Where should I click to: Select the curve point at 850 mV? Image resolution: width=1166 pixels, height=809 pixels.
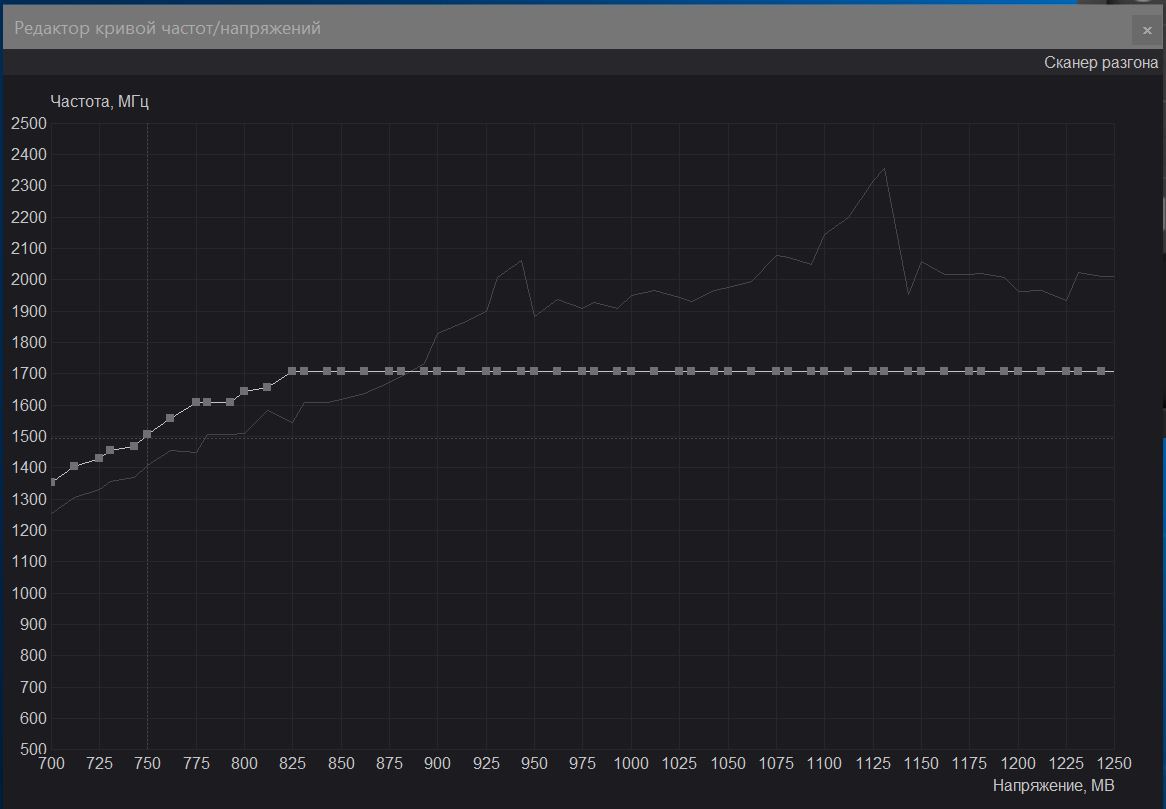341,371
